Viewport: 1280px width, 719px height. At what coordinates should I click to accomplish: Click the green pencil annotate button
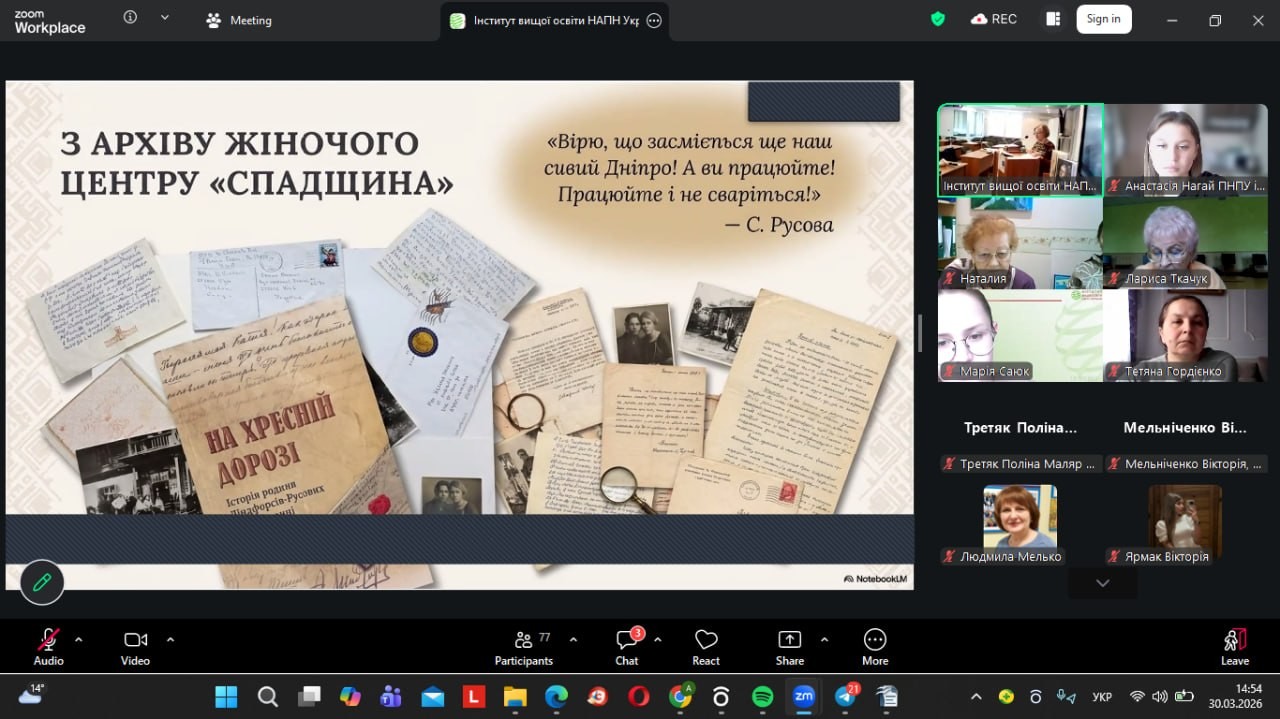click(42, 582)
